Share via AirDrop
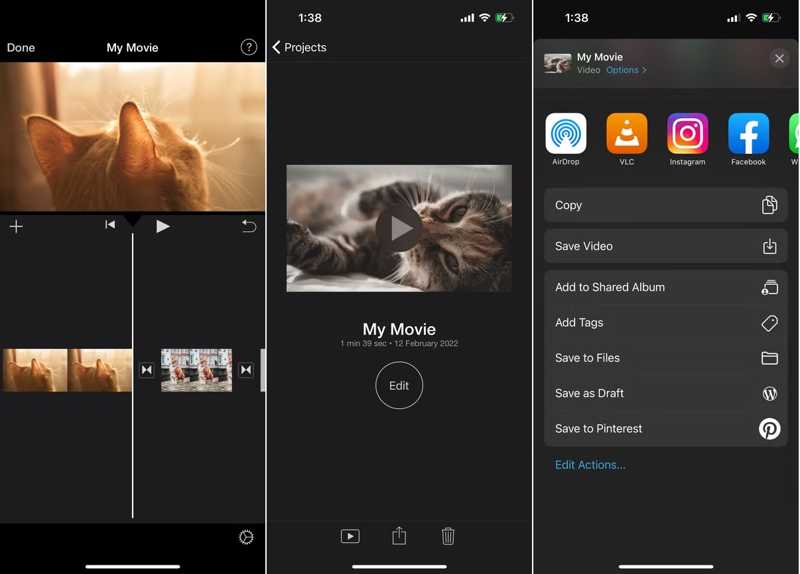Screen dimensions: 800x574 566,139
